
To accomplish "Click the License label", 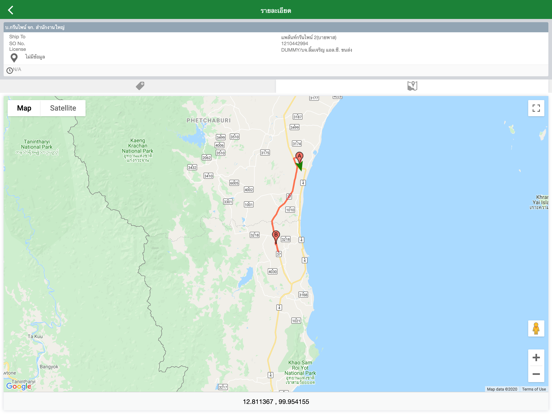I will [x=17, y=49].
